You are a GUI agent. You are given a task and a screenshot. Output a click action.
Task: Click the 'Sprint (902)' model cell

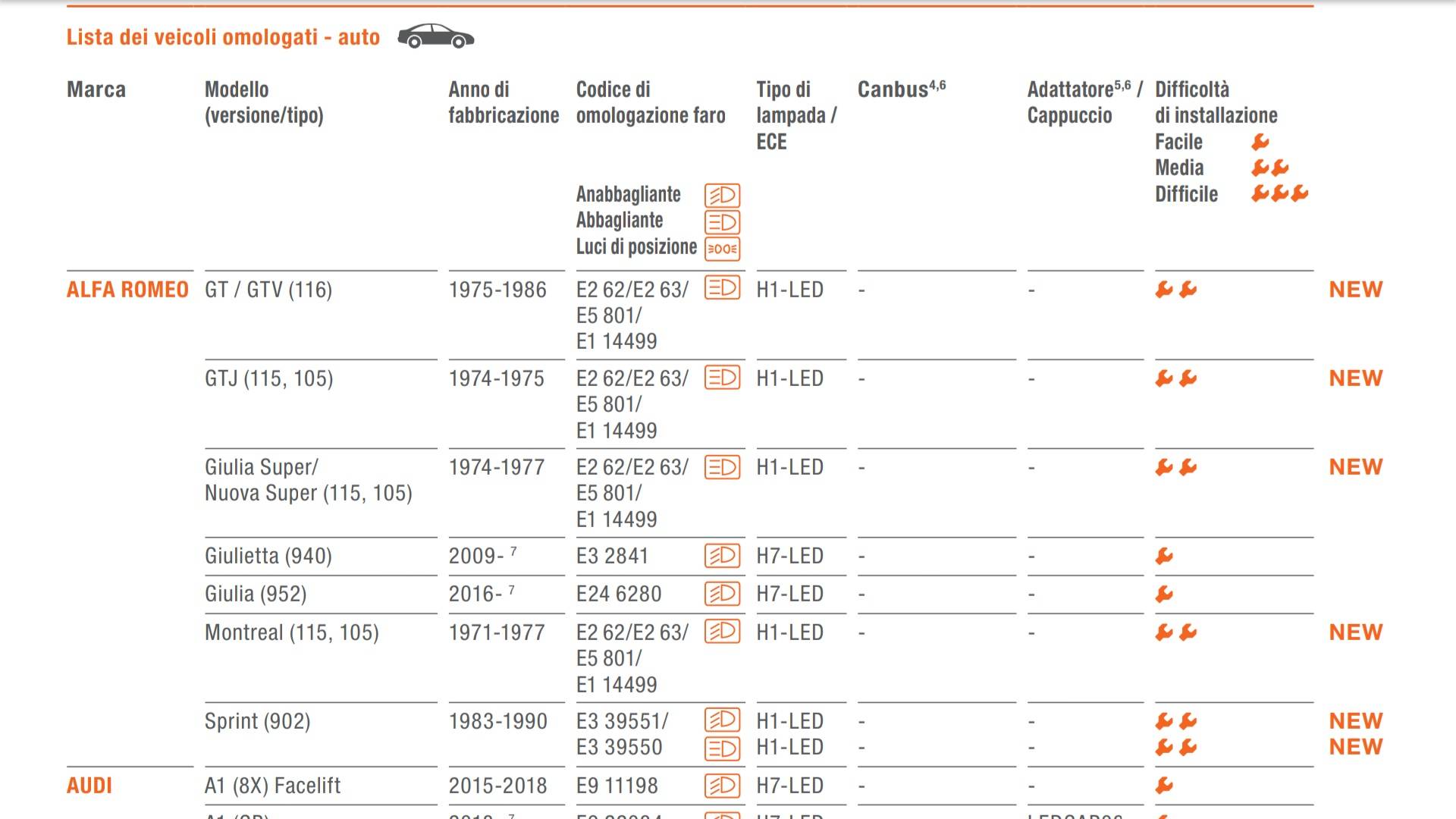(258, 721)
